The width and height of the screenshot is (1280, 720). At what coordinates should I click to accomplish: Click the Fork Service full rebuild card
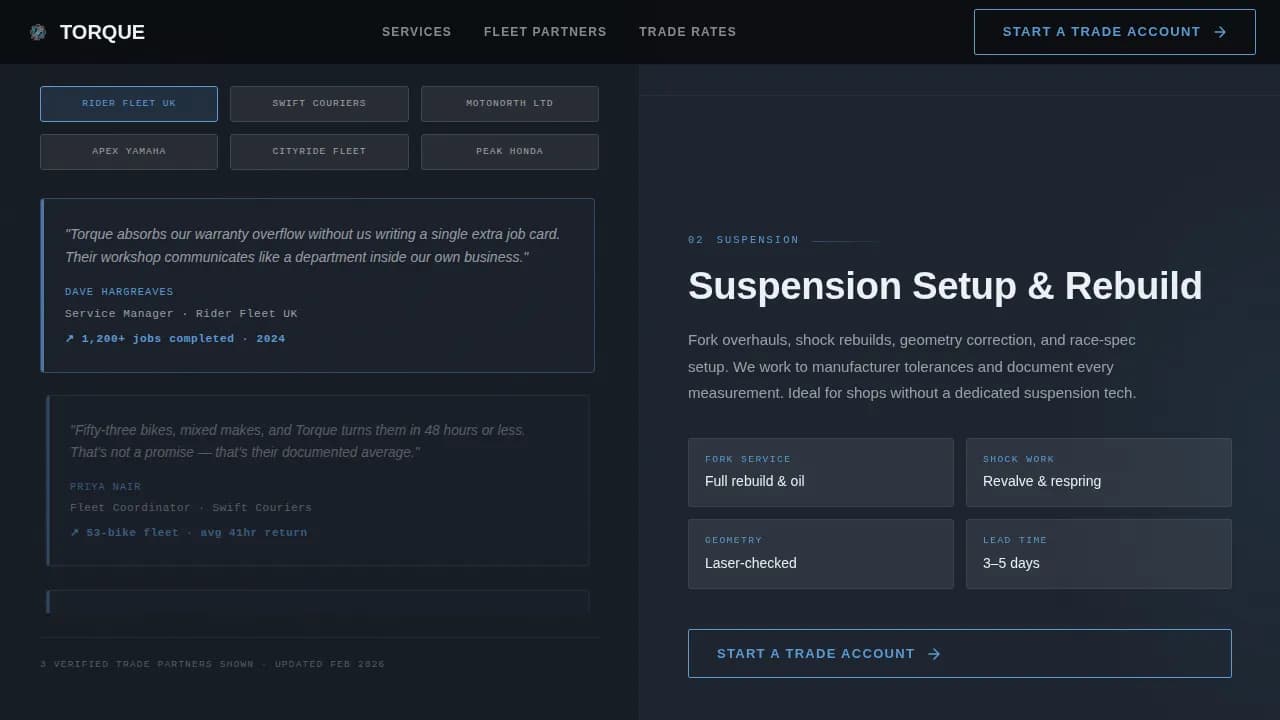pos(820,472)
